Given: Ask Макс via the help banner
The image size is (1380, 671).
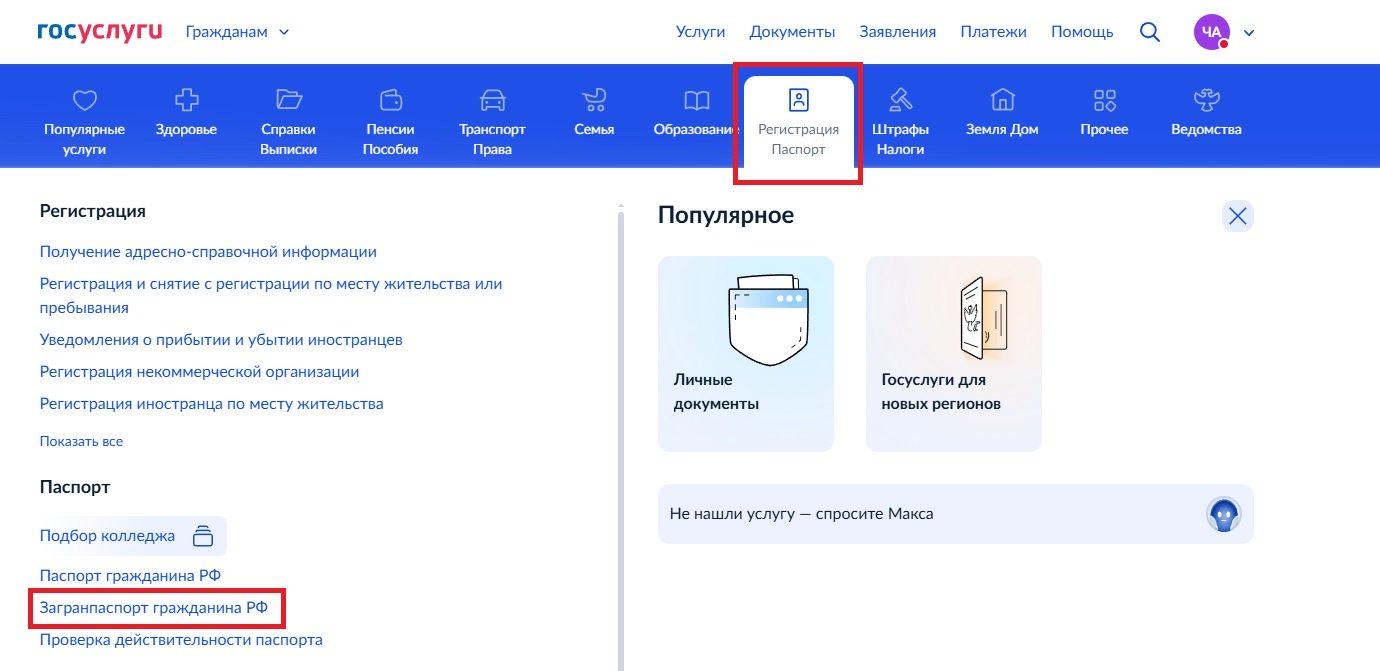Looking at the screenshot, I should pyautogui.click(x=955, y=514).
